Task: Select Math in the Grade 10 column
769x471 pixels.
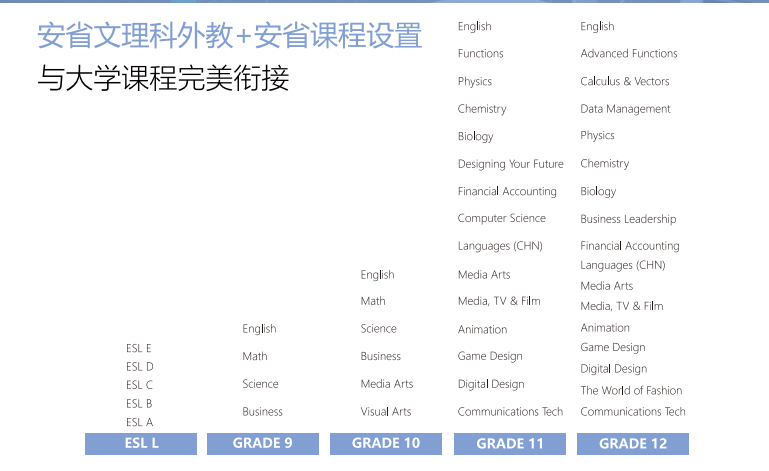Action: point(373,301)
